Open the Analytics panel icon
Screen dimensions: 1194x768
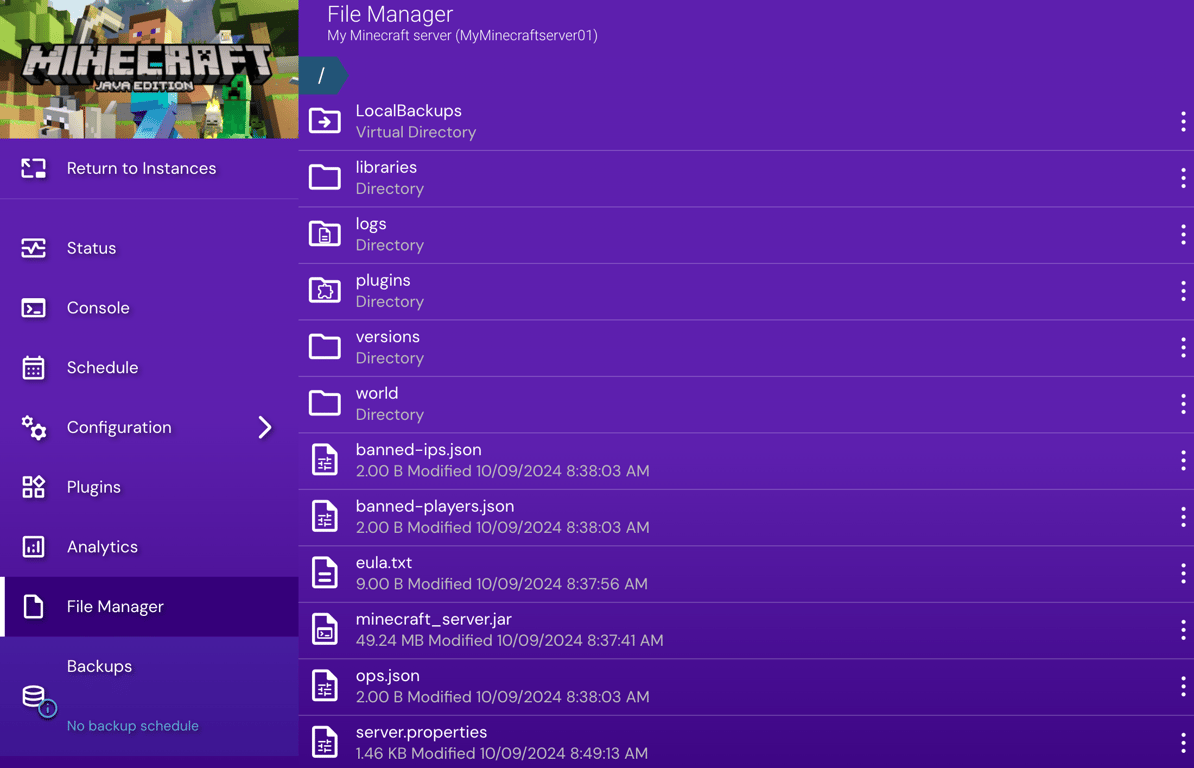(33, 547)
